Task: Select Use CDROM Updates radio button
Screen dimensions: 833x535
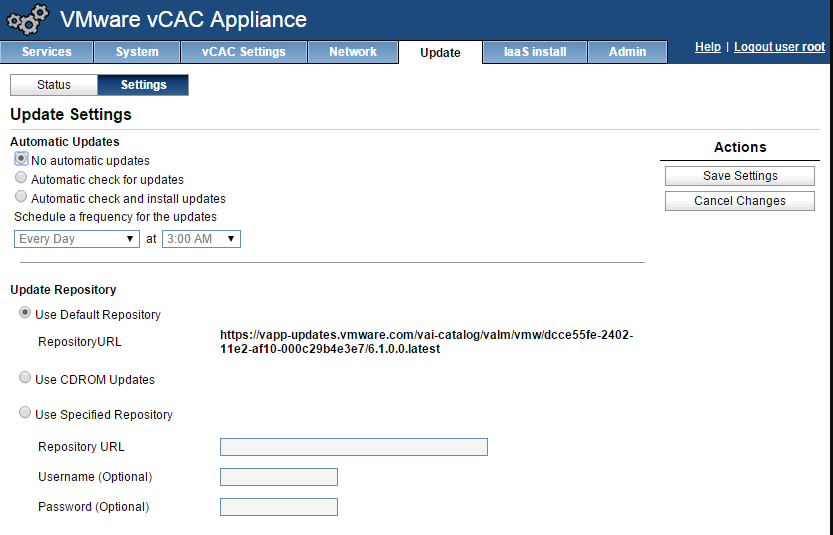Action: coord(25,378)
